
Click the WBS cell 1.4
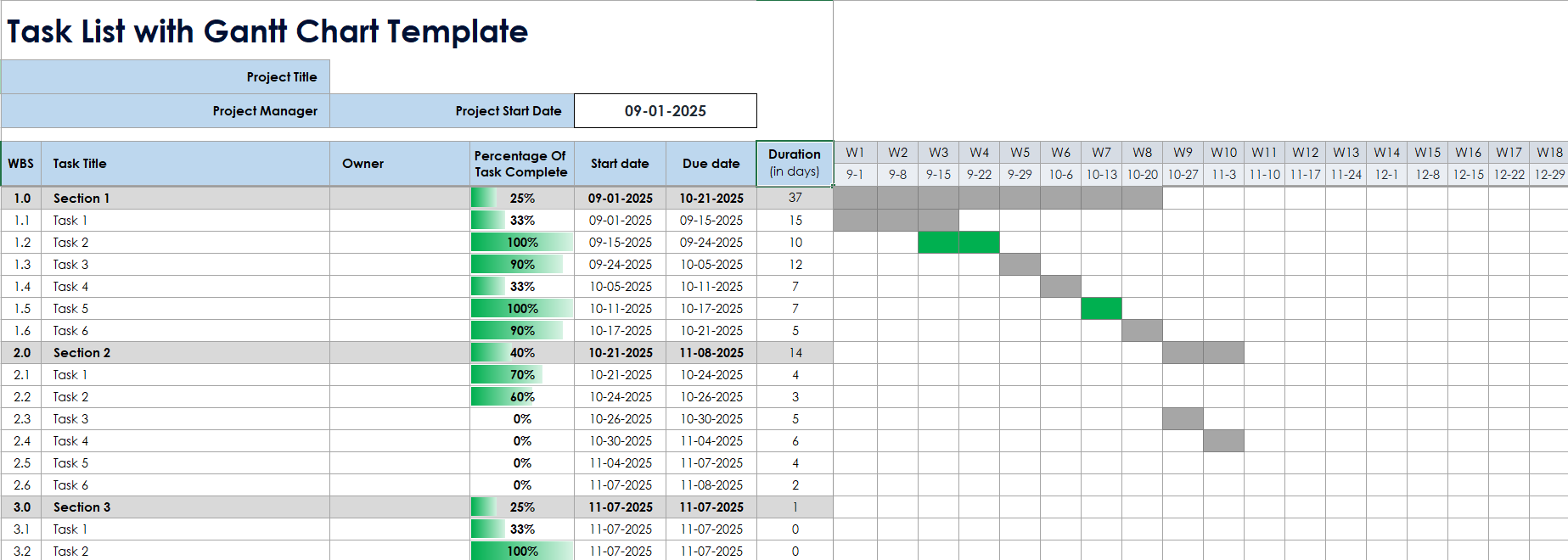pyautogui.click(x=21, y=286)
